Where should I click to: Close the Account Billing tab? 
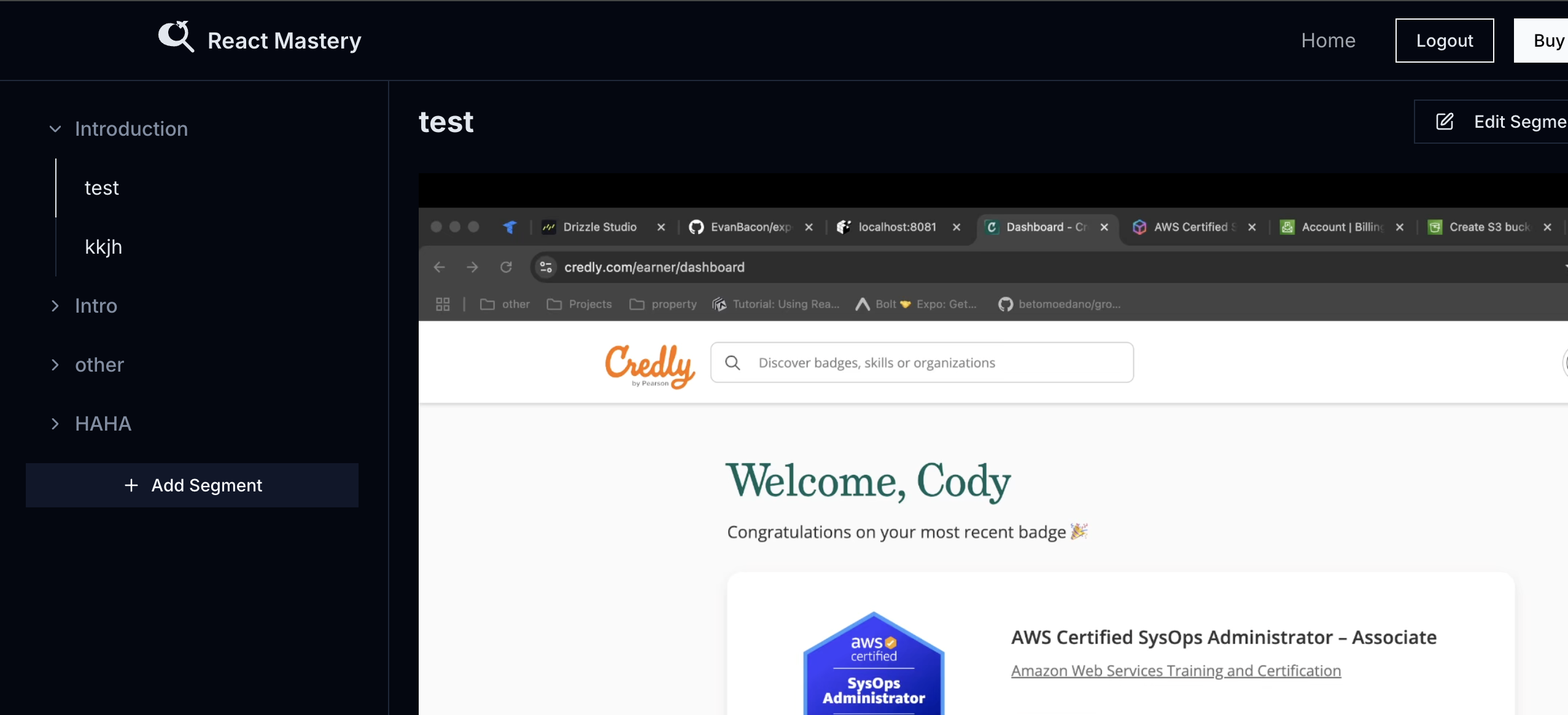pos(1400,227)
